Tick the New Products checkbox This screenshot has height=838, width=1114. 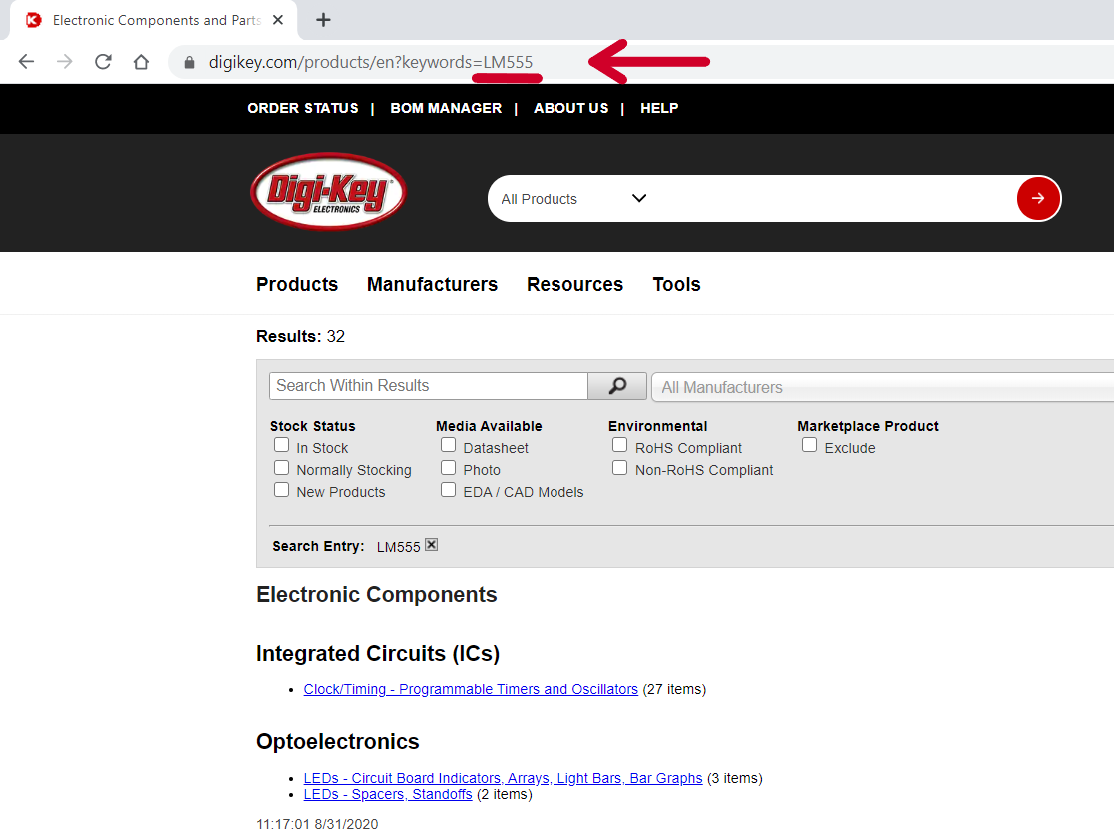[281, 490]
